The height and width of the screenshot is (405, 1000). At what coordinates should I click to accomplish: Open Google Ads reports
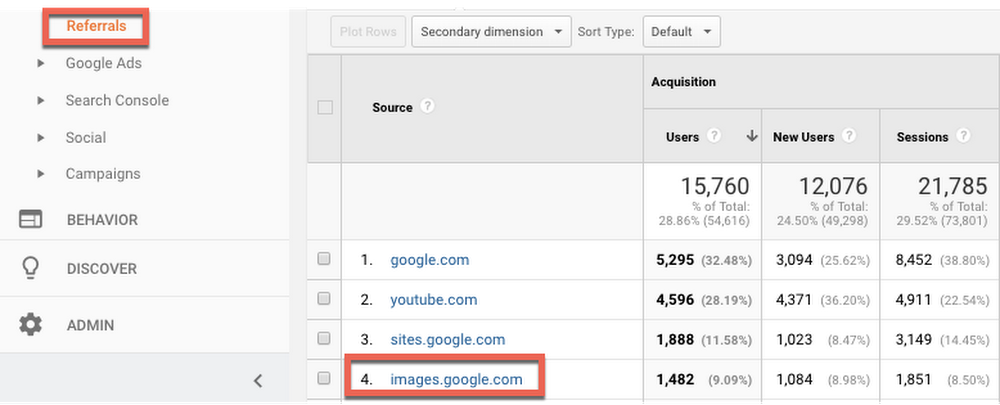[x=103, y=63]
